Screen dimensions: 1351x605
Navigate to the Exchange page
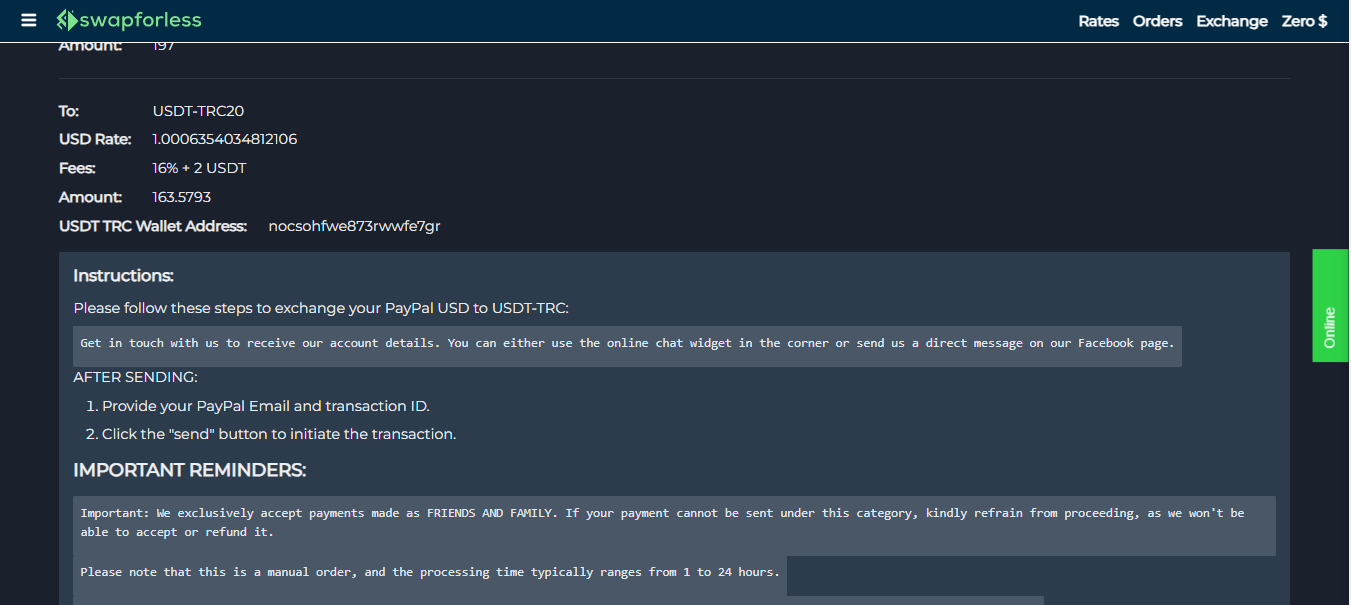click(x=1231, y=21)
